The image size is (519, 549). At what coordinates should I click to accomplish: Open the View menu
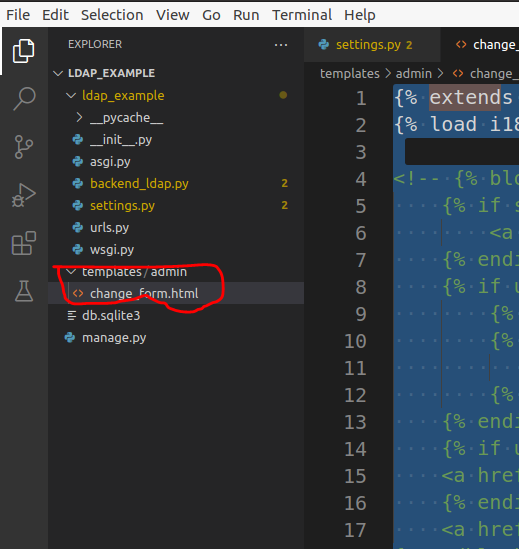[173, 15]
